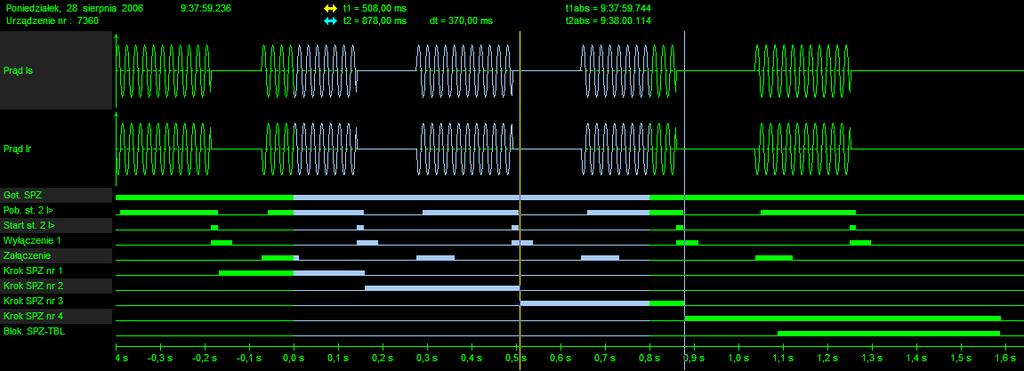The height and width of the screenshot is (371, 1024).
Task: Select the Blok. SPZ-TBL label
Action: 35,331
